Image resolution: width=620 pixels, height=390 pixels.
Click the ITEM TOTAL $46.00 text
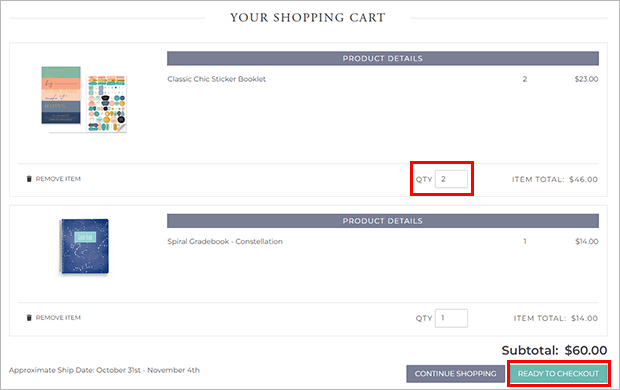tap(555, 179)
